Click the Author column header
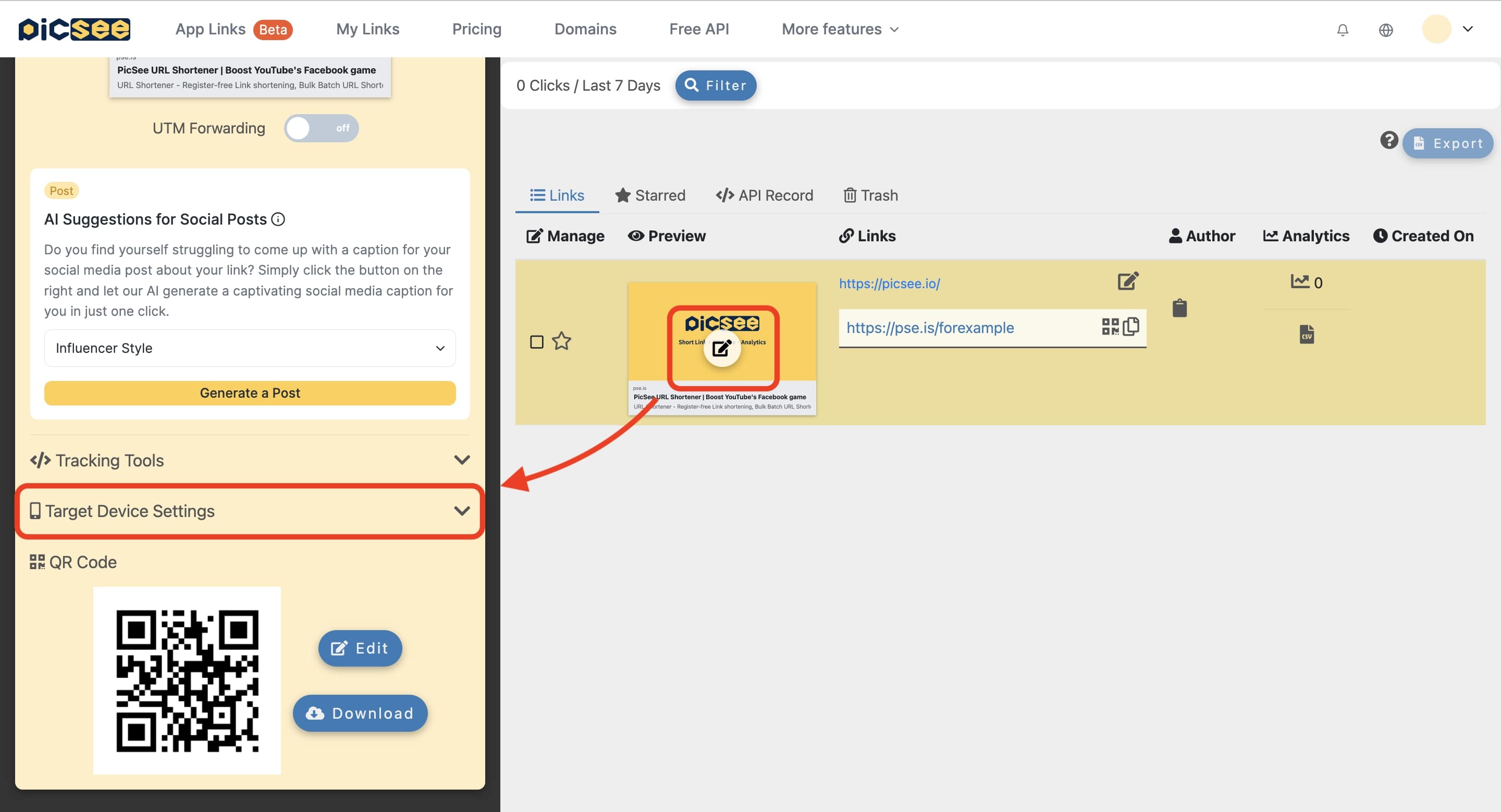Image resolution: width=1501 pixels, height=812 pixels. tap(1202, 236)
